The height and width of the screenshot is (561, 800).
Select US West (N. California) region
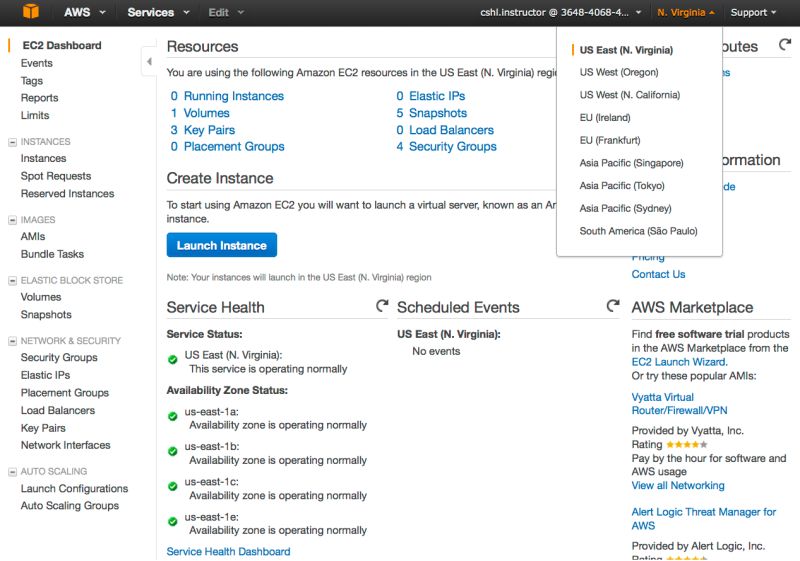[x=630, y=95]
